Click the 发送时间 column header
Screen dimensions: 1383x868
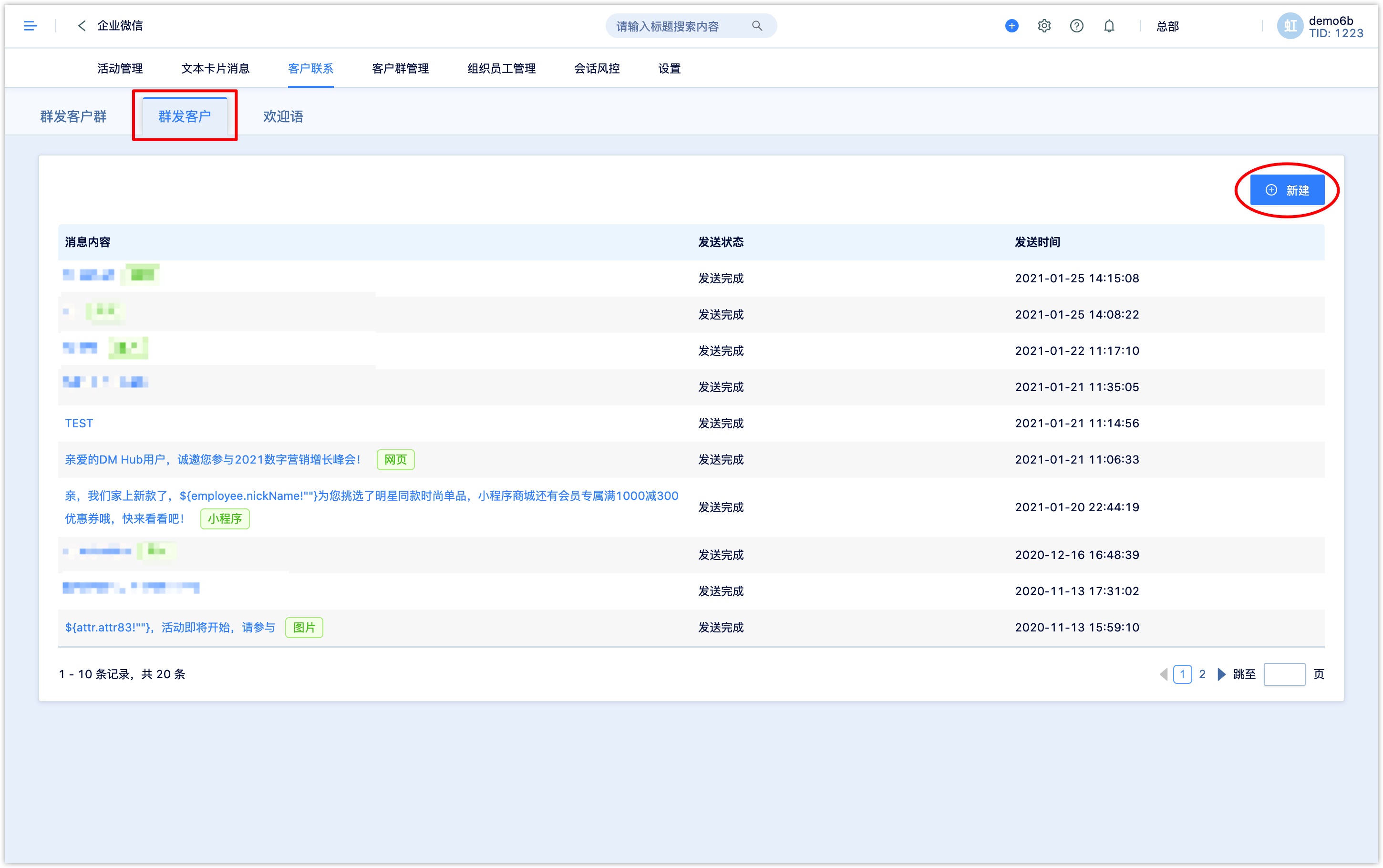coord(1038,242)
